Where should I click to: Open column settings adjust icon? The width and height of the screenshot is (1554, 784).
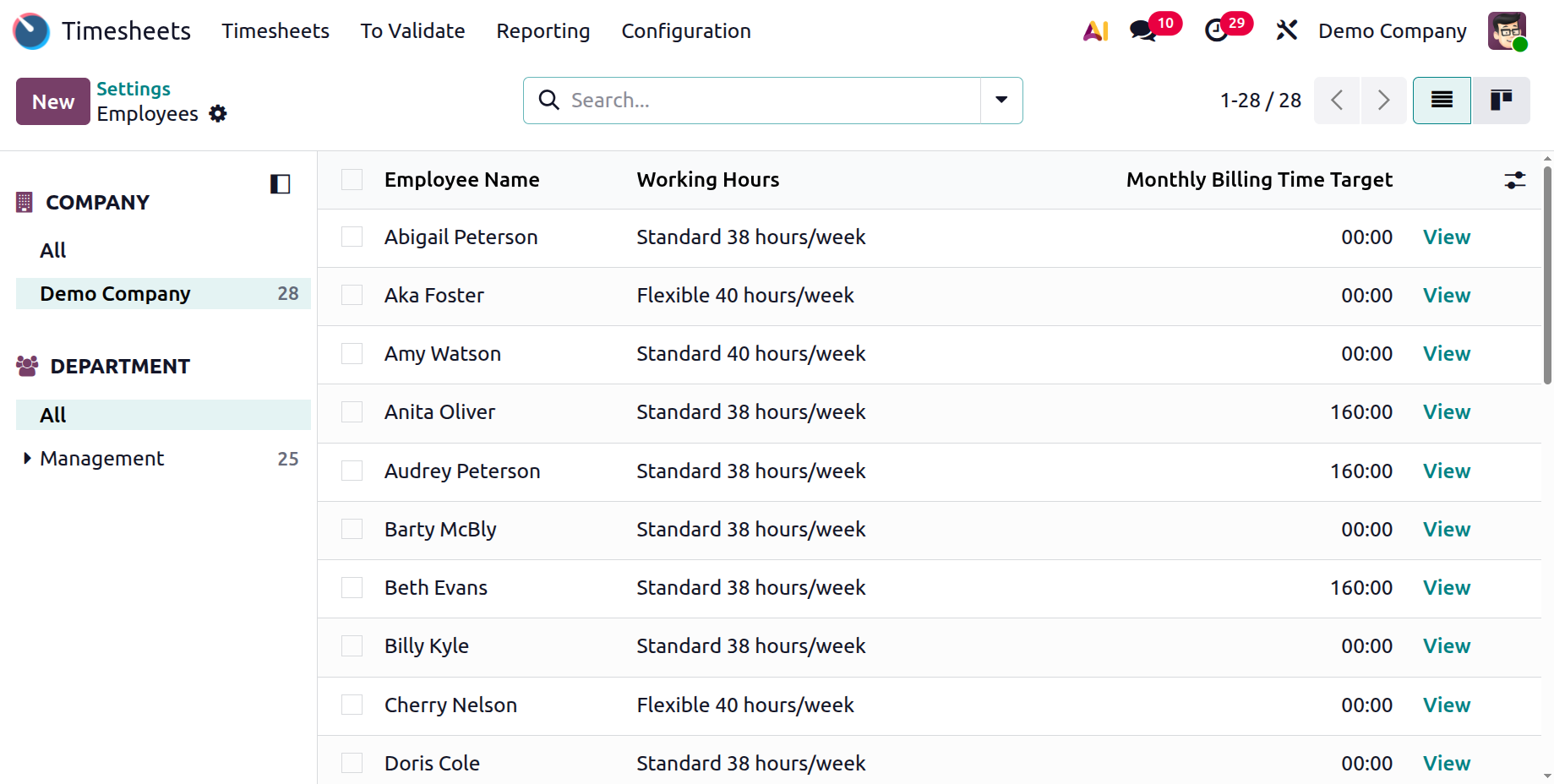(1514, 180)
